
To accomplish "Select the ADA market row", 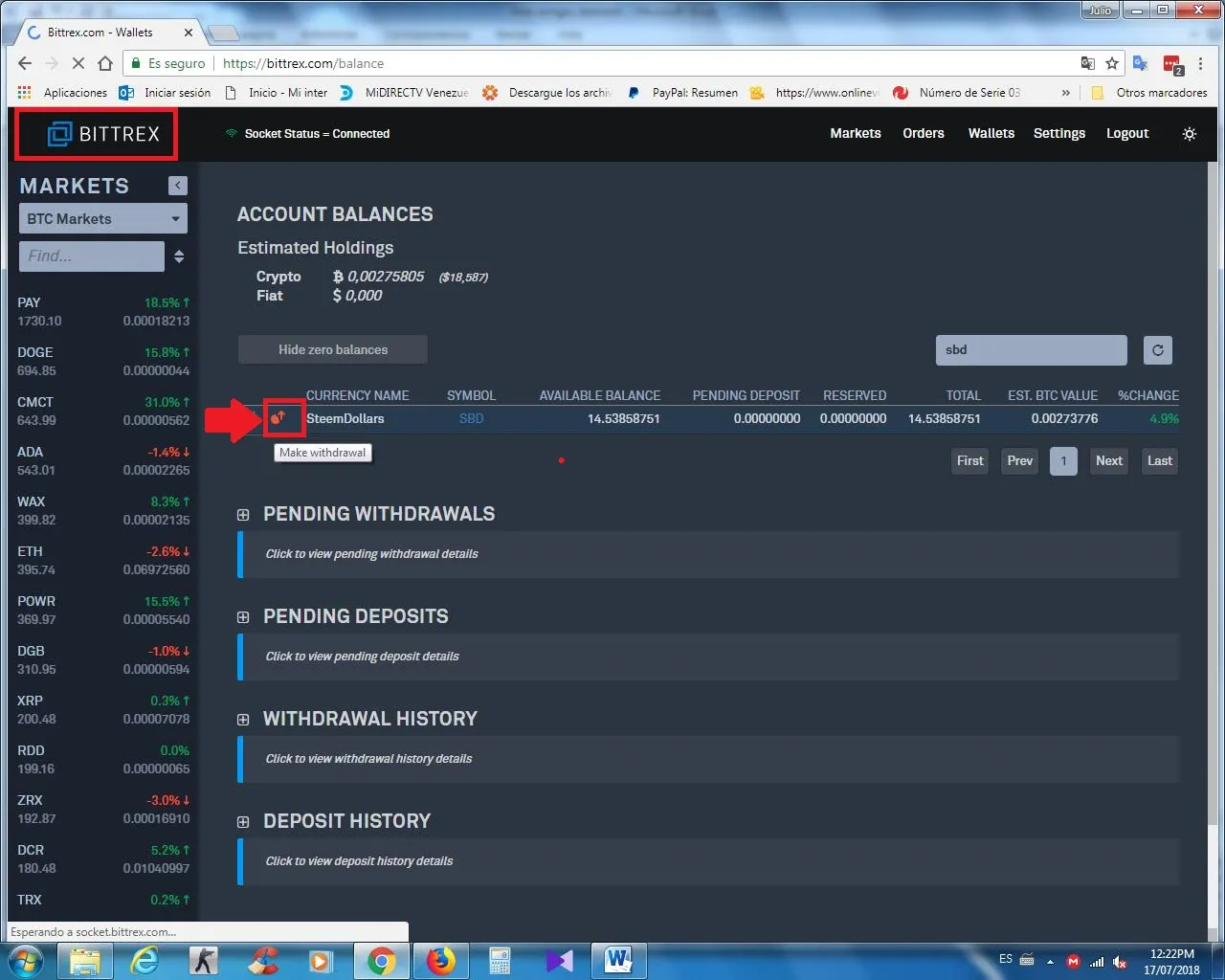I will click(103, 461).
